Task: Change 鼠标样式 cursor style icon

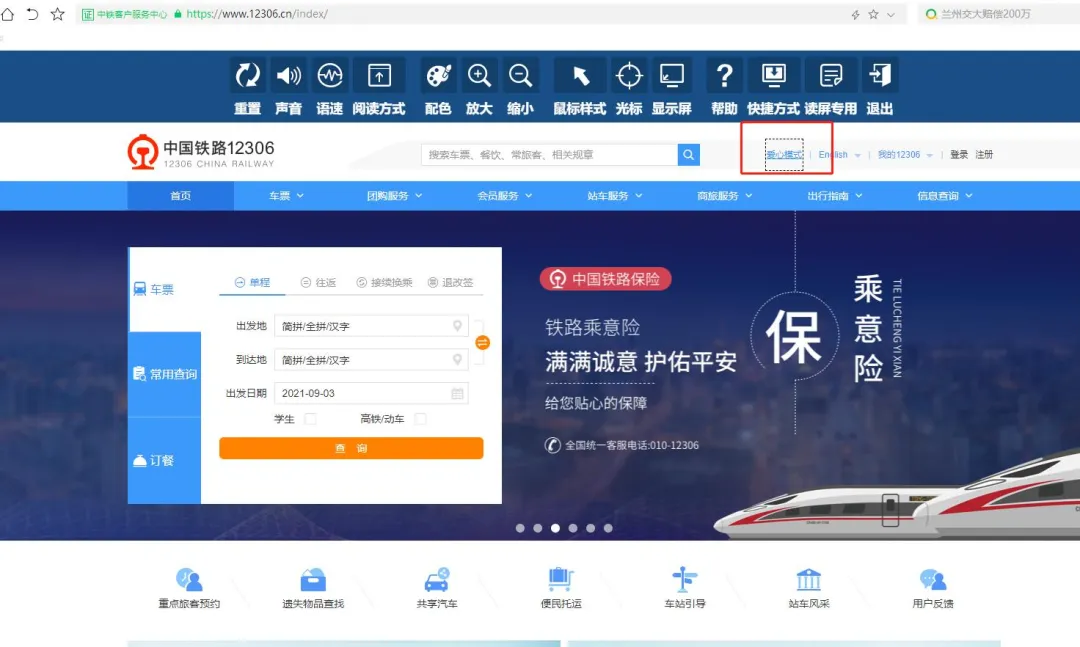Action: (x=580, y=75)
